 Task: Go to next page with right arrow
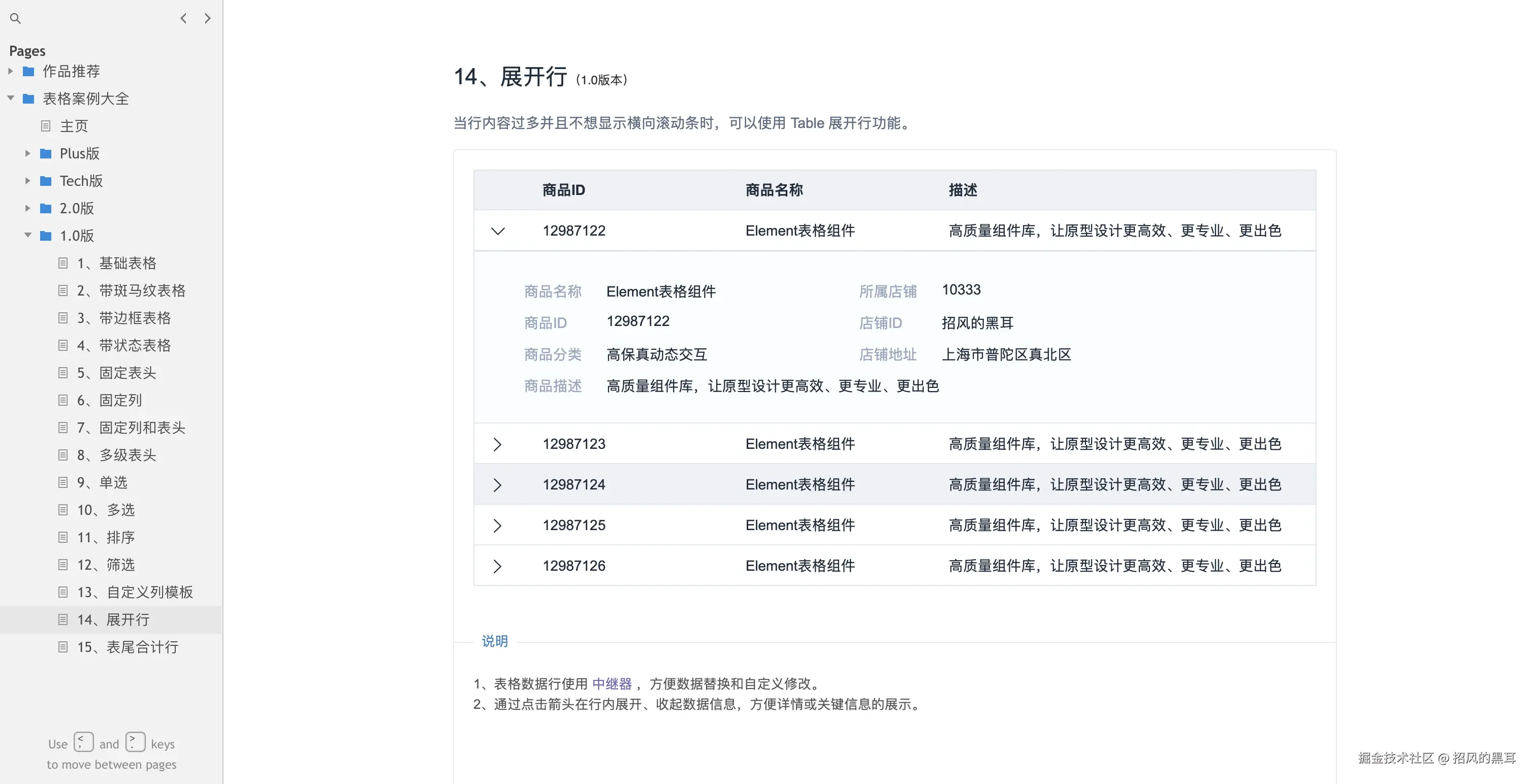(x=207, y=18)
